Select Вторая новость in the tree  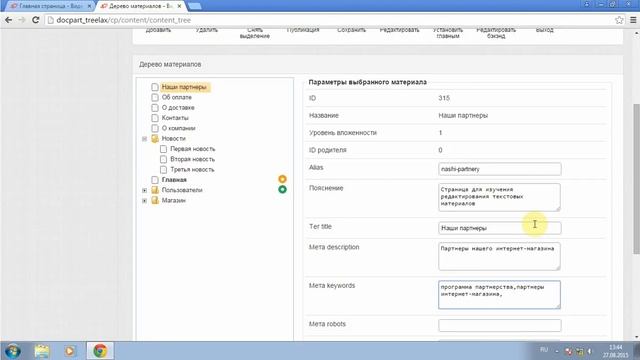pos(193,159)
